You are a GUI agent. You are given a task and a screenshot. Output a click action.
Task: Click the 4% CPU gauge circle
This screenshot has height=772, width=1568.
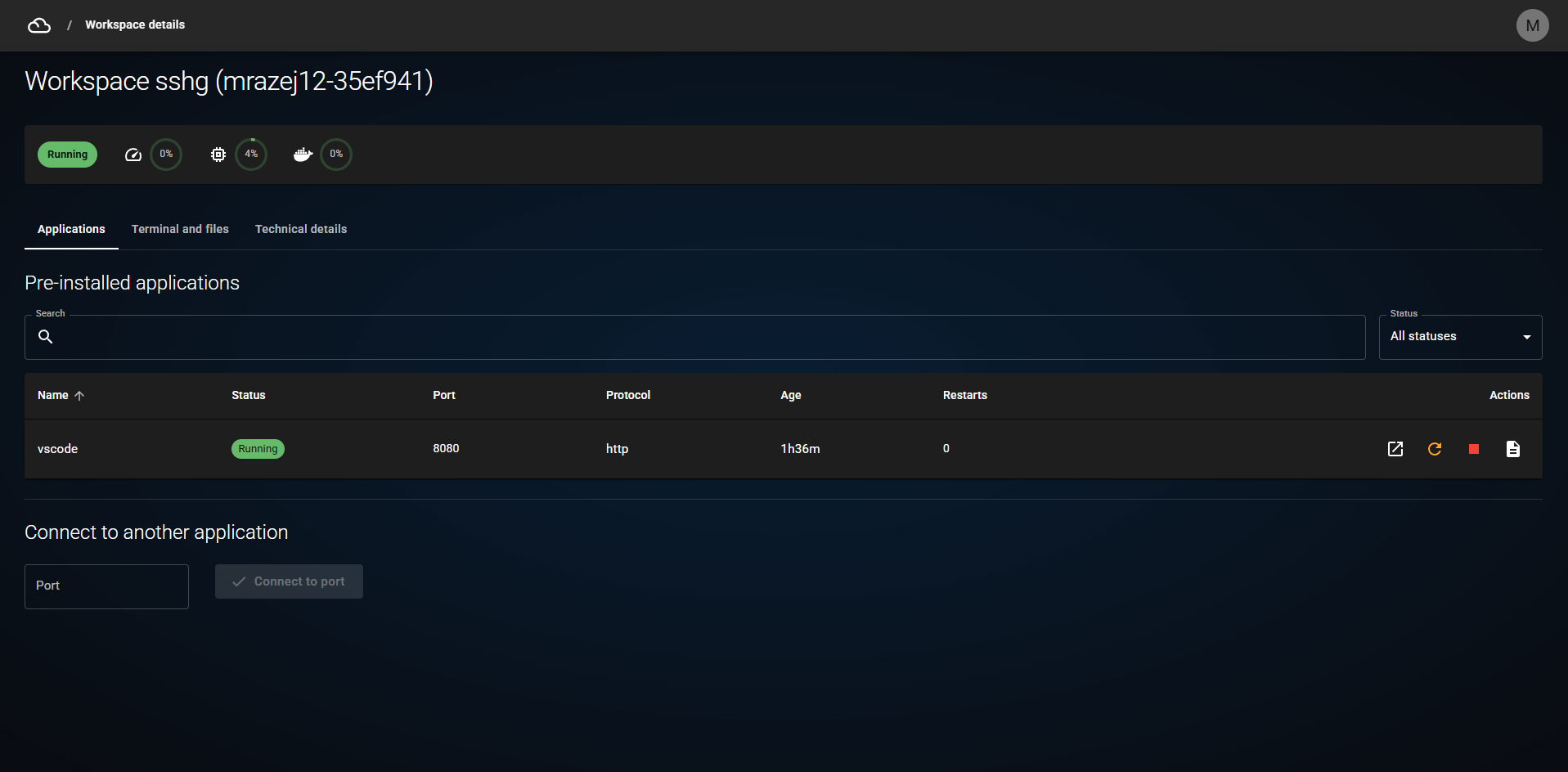pyautogui.click(x=251, y=155)
